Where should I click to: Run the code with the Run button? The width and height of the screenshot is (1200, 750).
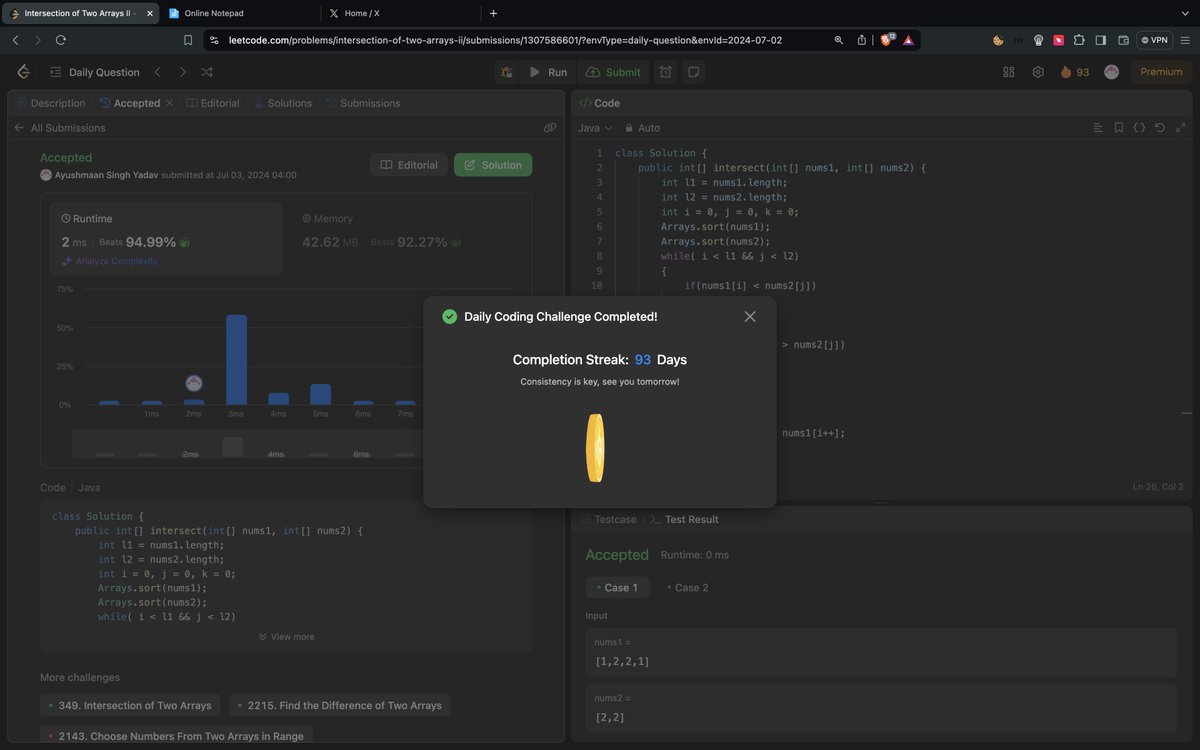548,72
